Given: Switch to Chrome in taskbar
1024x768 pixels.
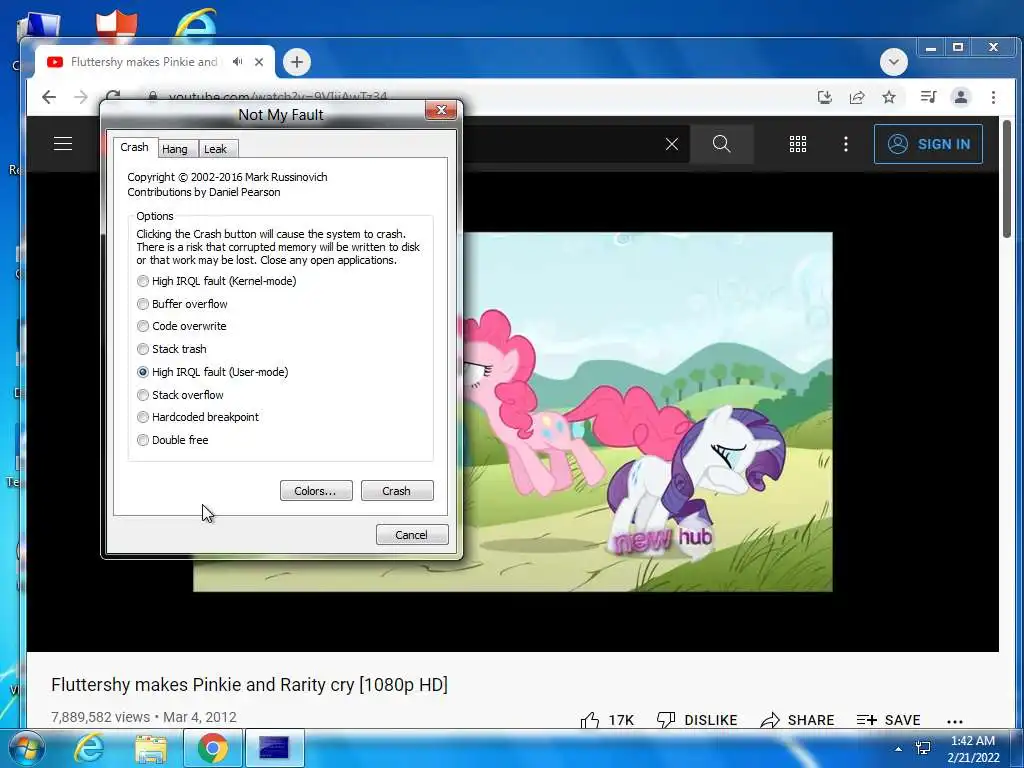Looking at the screenshot, I should click(x=213, y=748).
